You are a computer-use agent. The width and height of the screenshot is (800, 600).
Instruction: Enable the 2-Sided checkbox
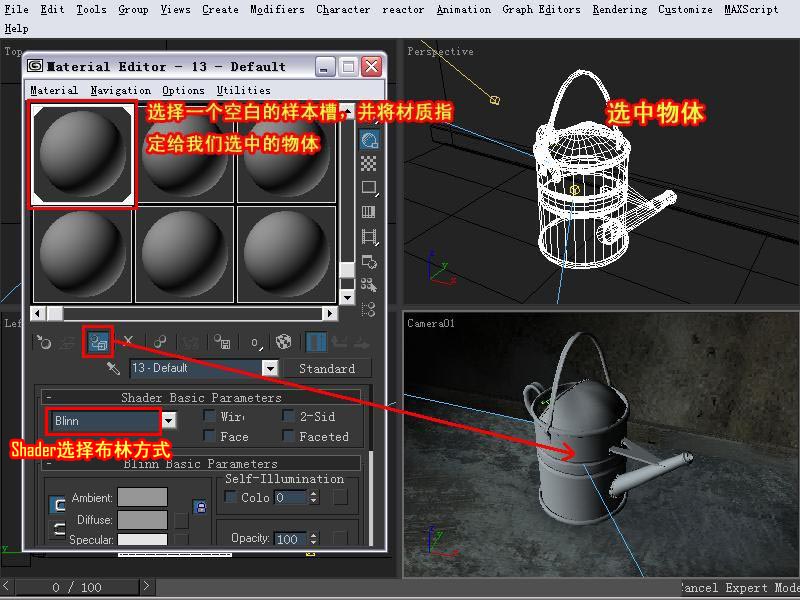click(288, 415)
